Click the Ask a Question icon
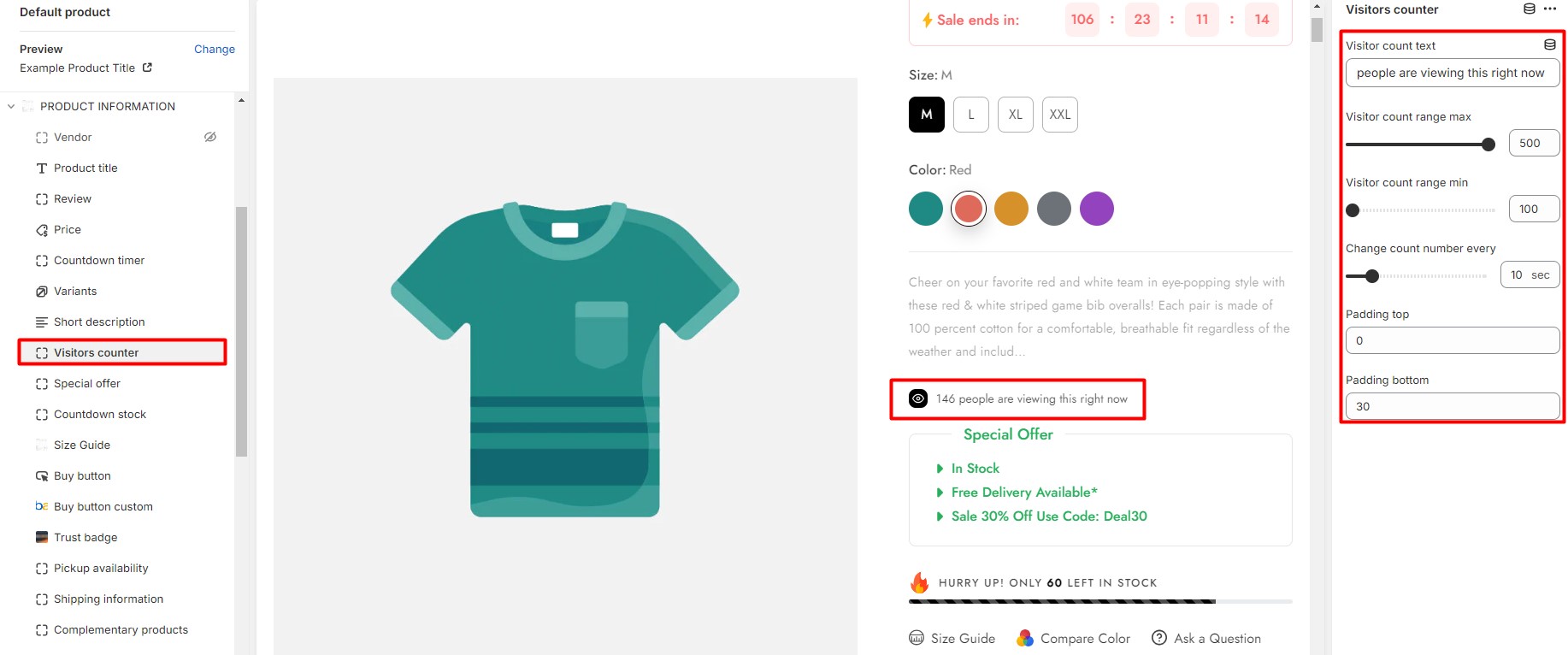The image size is (1568, 655). [x=1159, y=638]
